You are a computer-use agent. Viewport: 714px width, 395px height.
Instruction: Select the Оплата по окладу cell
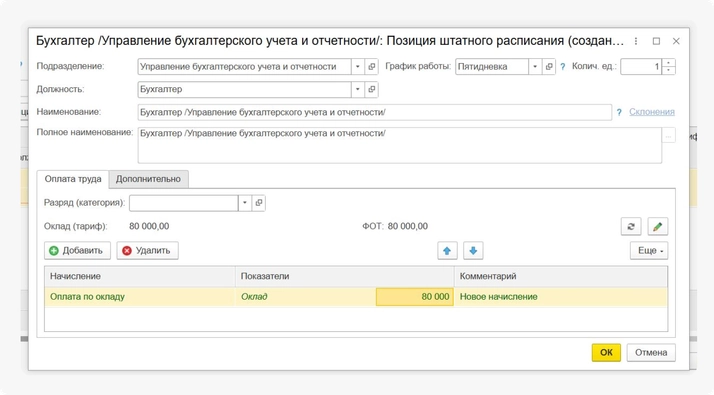pyautogui.click(x=140, y=297)
